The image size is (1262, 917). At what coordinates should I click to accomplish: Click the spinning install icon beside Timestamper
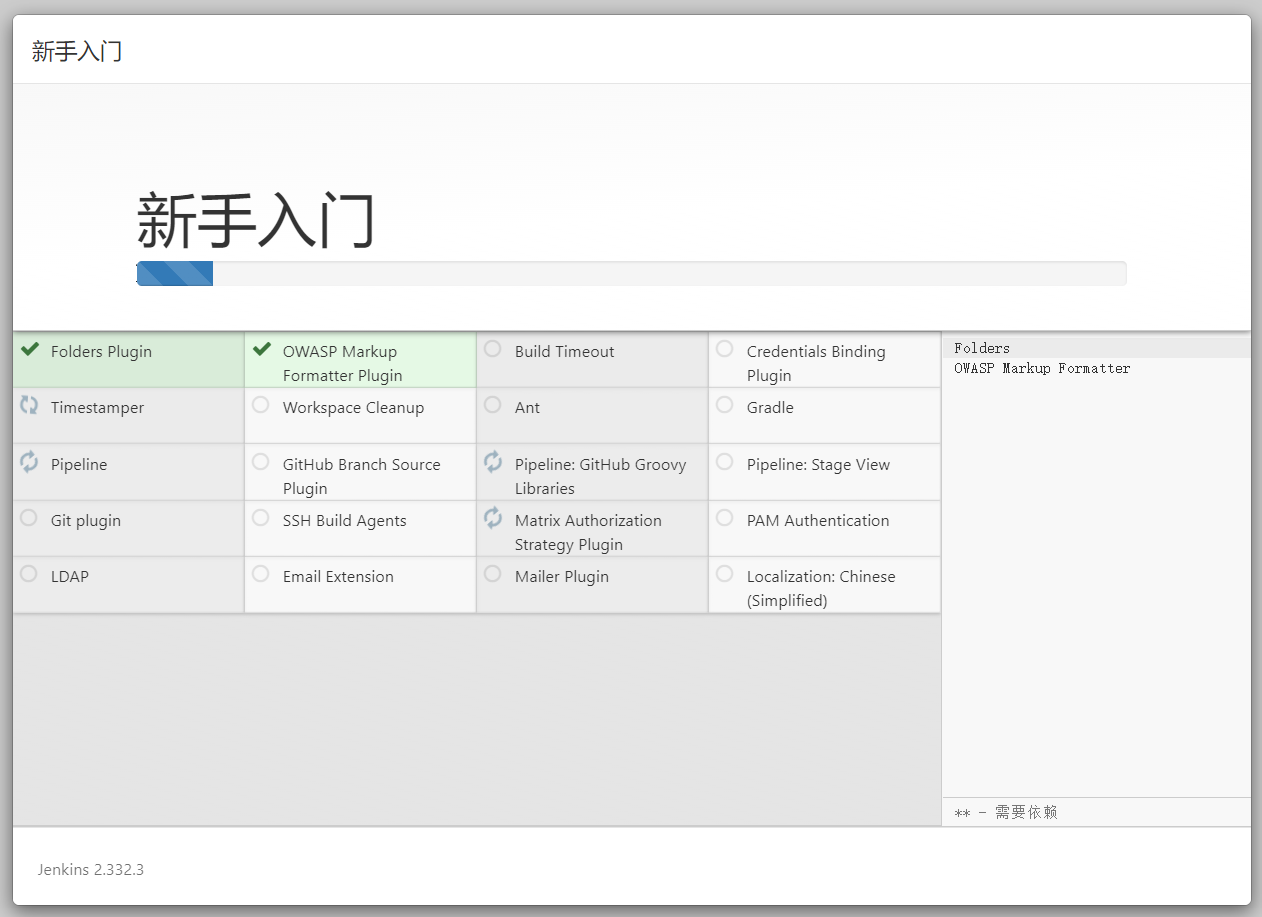(x=29, y=406)
